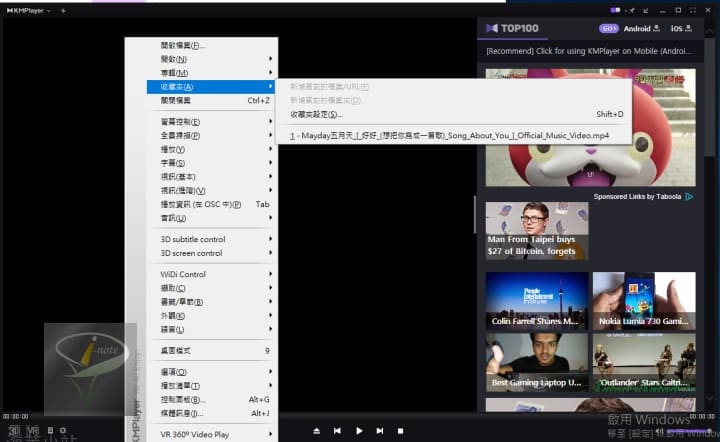
Task: Click the purple GO button
Action: coord(608,29)
